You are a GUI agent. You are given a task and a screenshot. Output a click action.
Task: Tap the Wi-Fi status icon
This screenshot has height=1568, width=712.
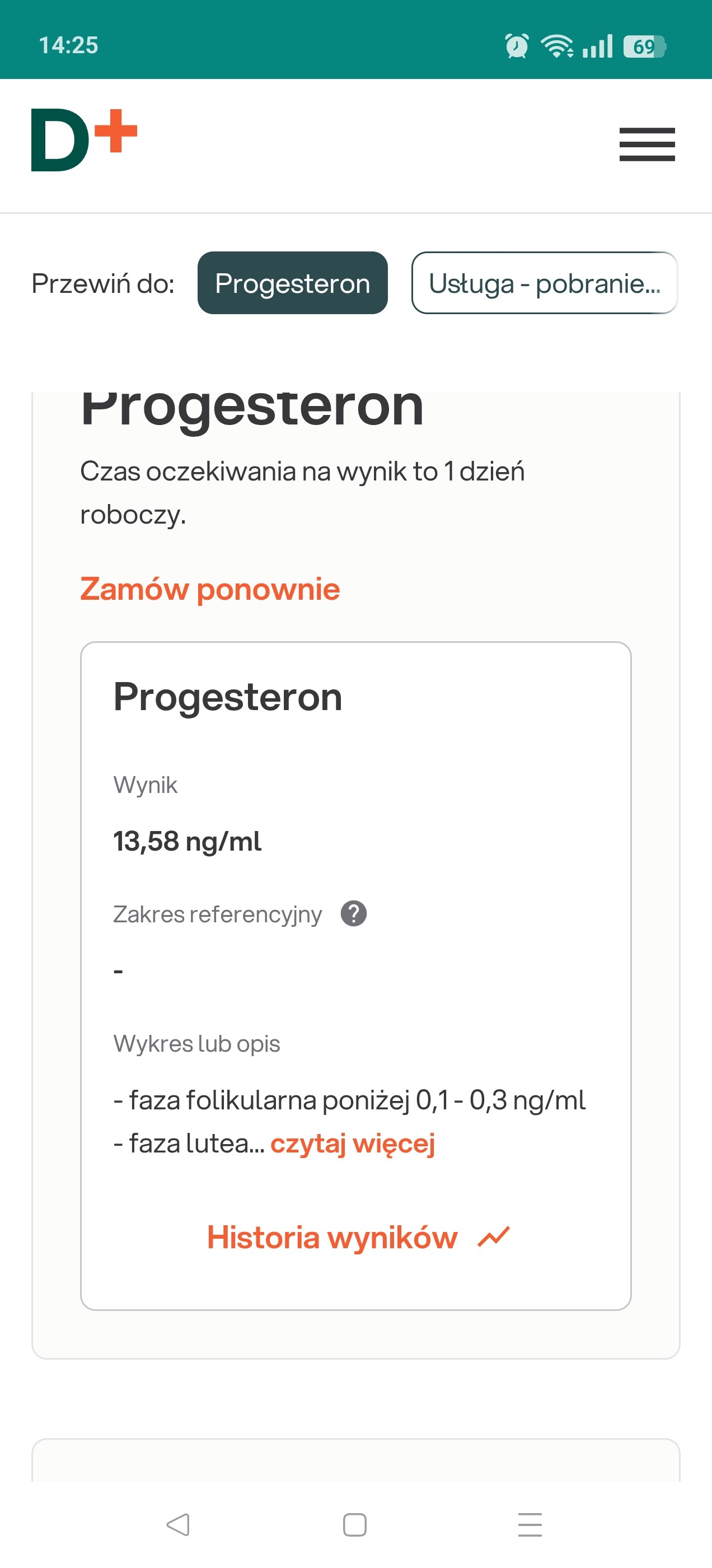tap(556, 46)
